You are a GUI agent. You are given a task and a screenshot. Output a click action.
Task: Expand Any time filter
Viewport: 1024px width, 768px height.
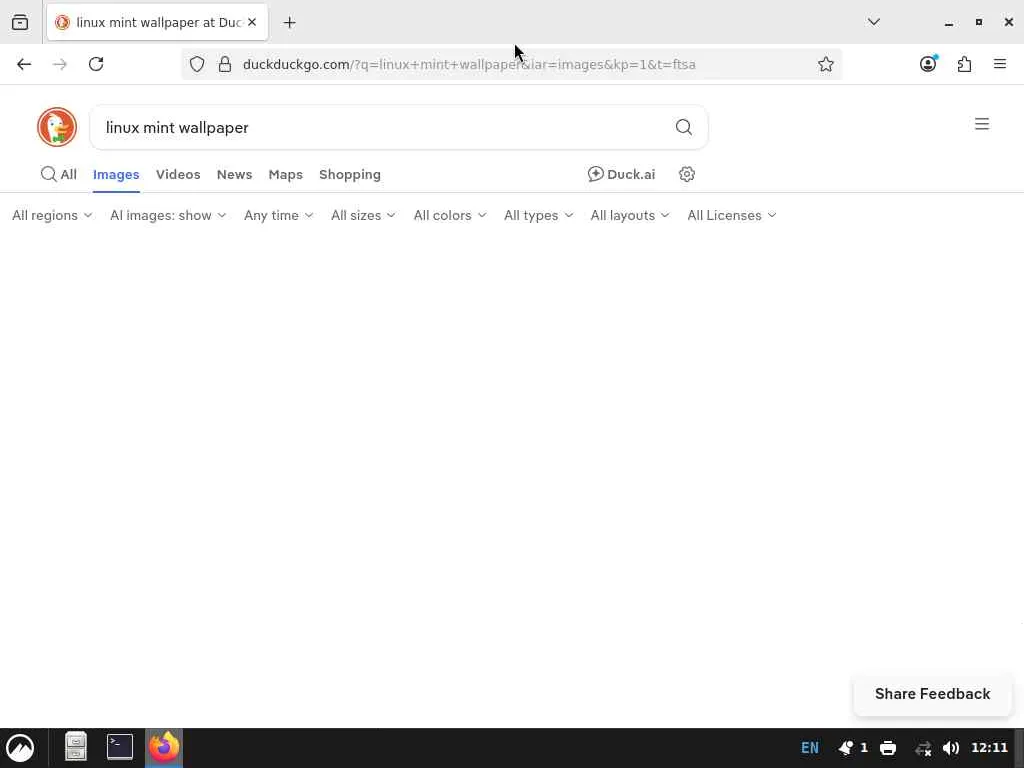click(278, 216)
